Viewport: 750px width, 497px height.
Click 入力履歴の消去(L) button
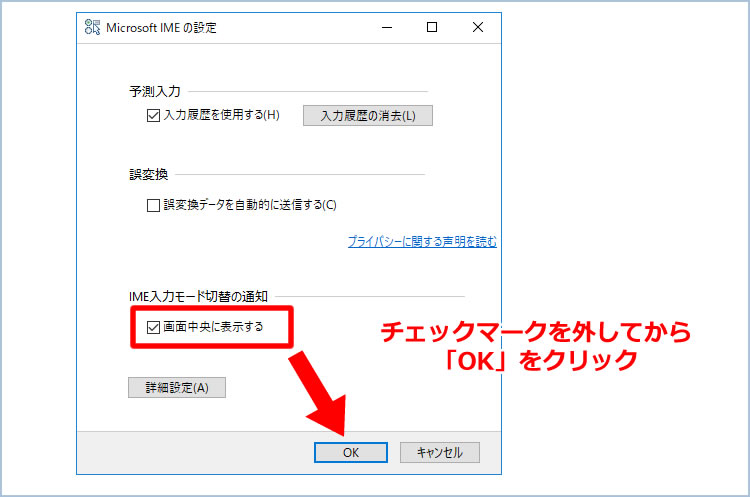click(x=368, y=116)
